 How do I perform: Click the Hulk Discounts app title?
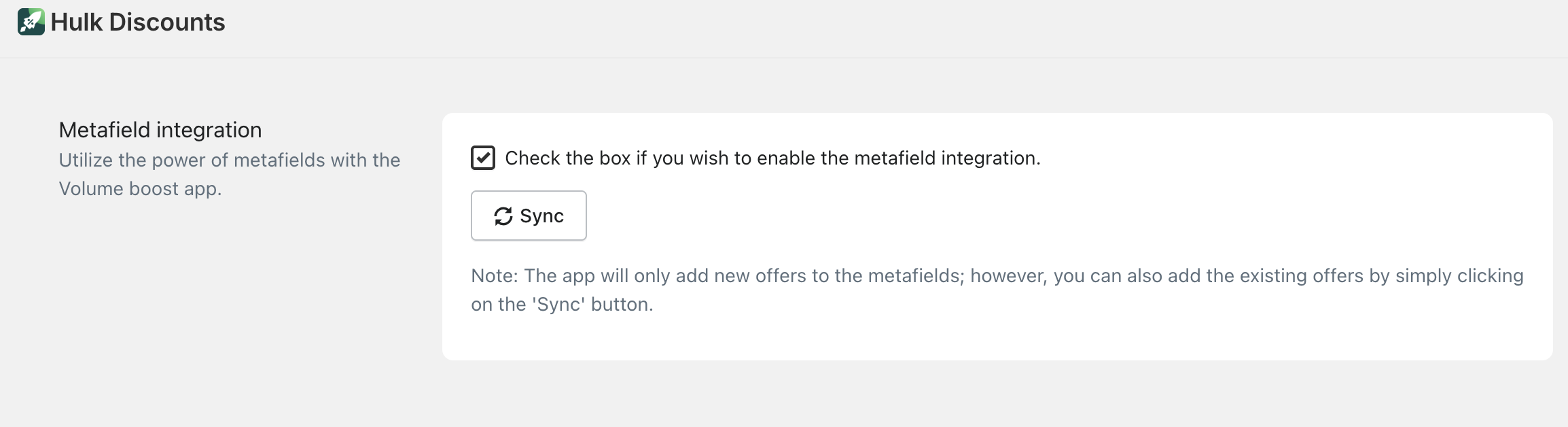click(x=137, y=22)
